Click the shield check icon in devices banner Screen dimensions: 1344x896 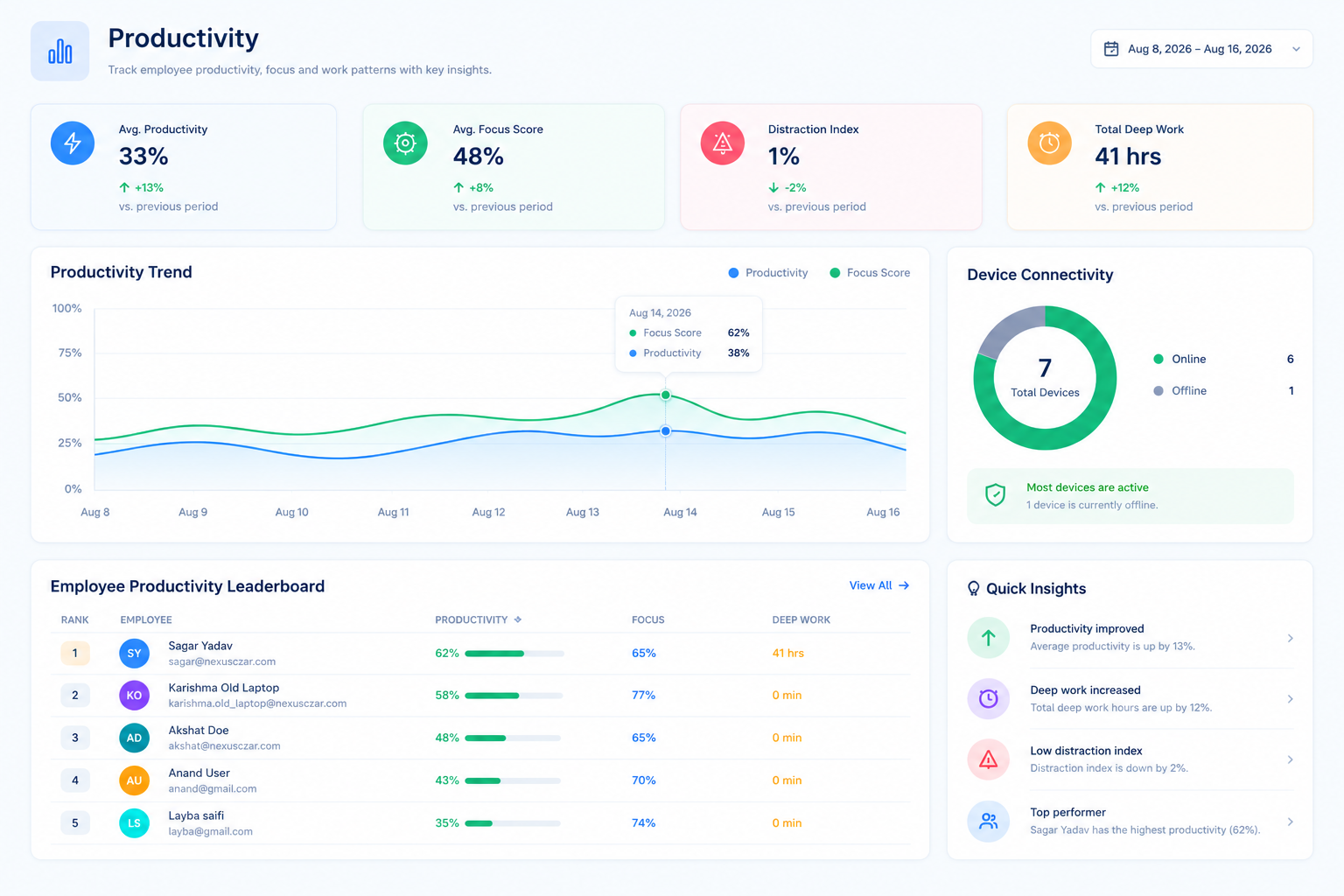[995, 495]
